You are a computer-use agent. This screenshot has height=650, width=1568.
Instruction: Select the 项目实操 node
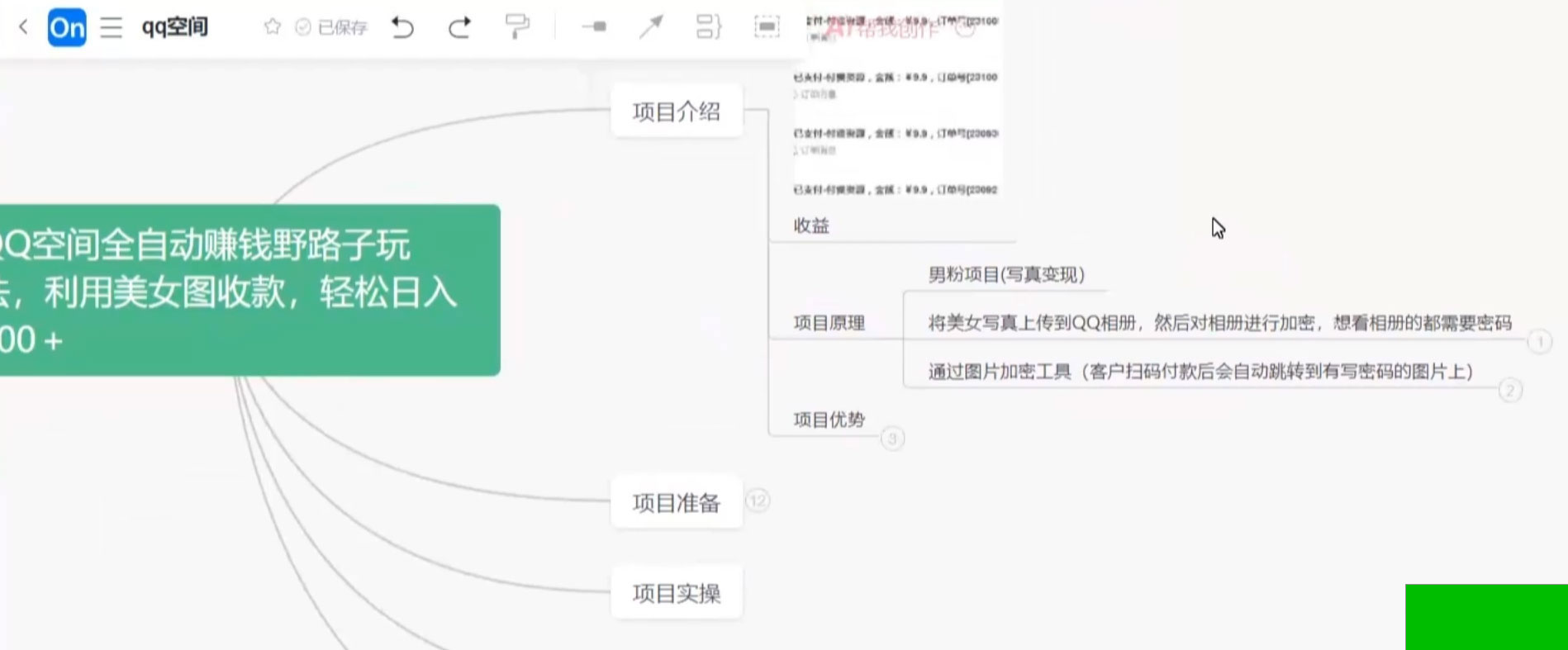[x=677, y=592]
